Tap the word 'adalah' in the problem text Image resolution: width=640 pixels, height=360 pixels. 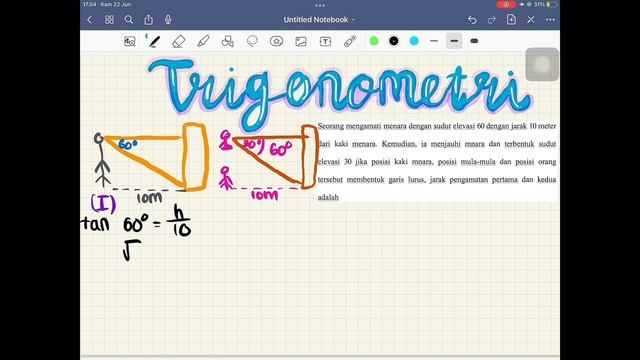tap(328, 197)
